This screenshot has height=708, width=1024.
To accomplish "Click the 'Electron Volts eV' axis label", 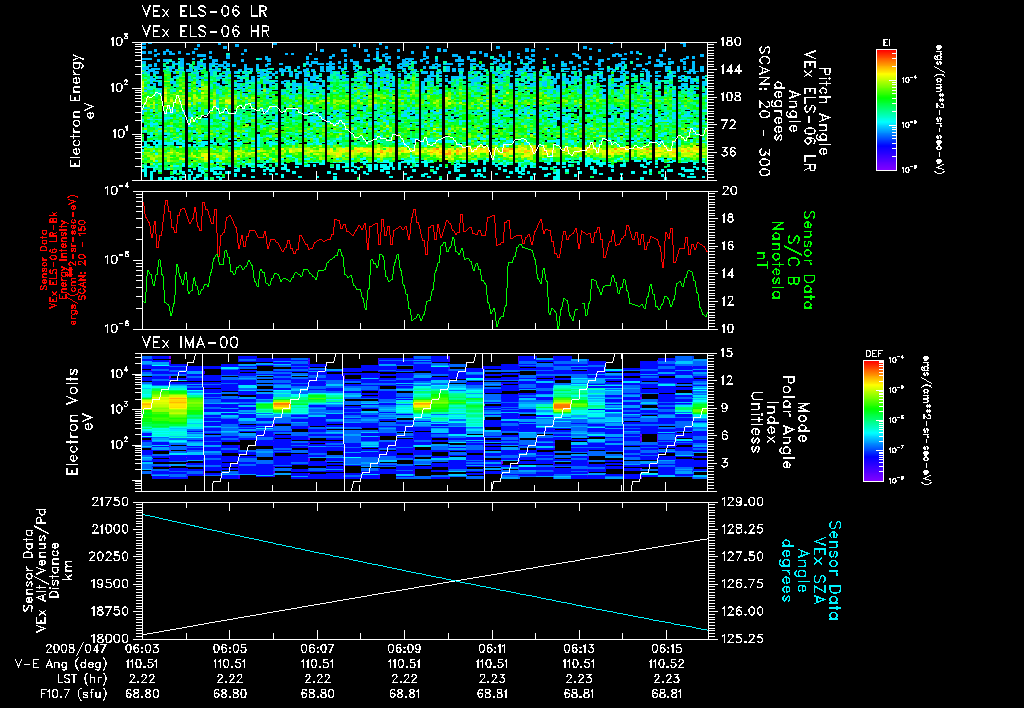I will pos(78,422).
